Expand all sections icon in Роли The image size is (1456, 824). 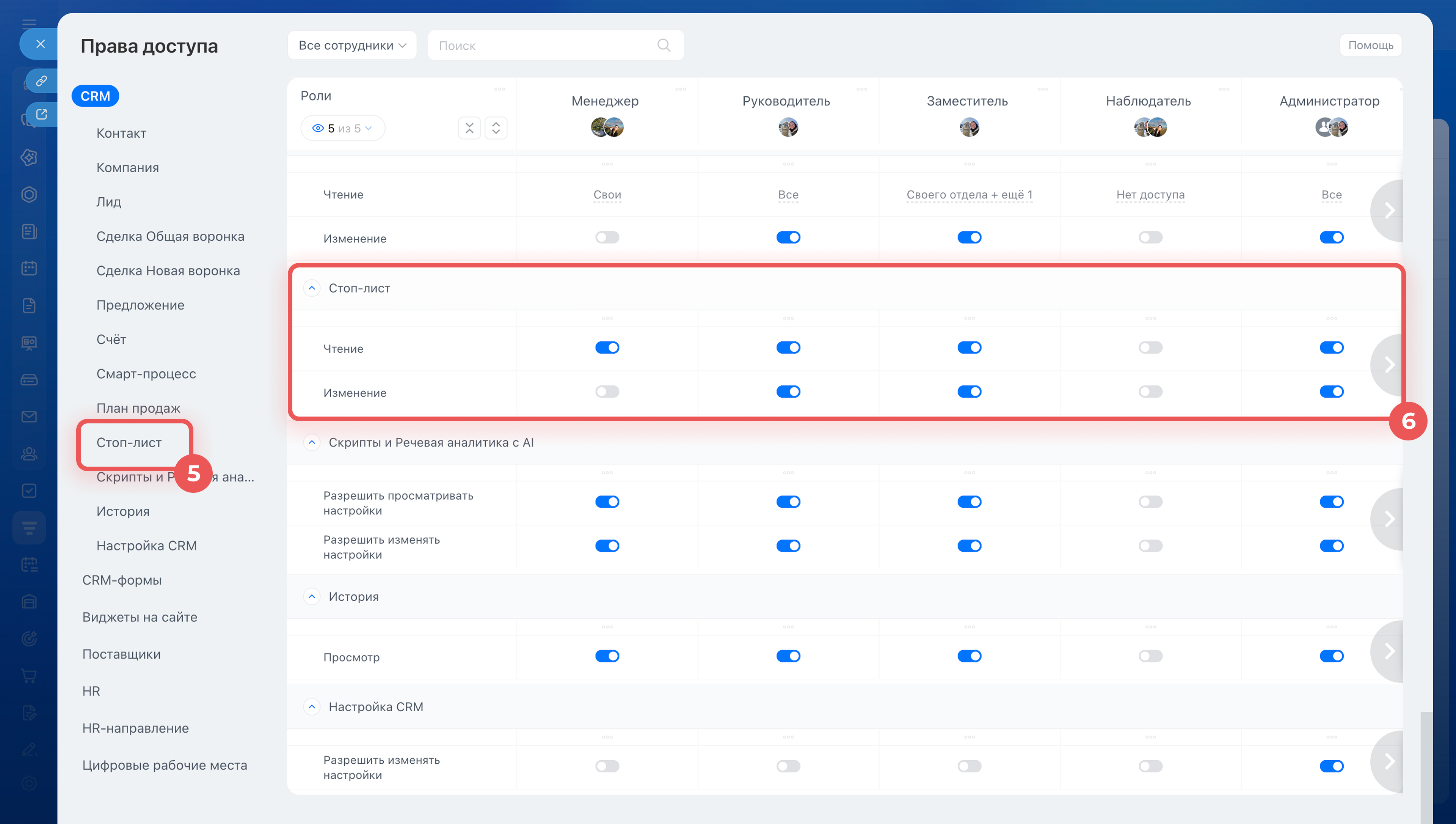pos(496,129)
